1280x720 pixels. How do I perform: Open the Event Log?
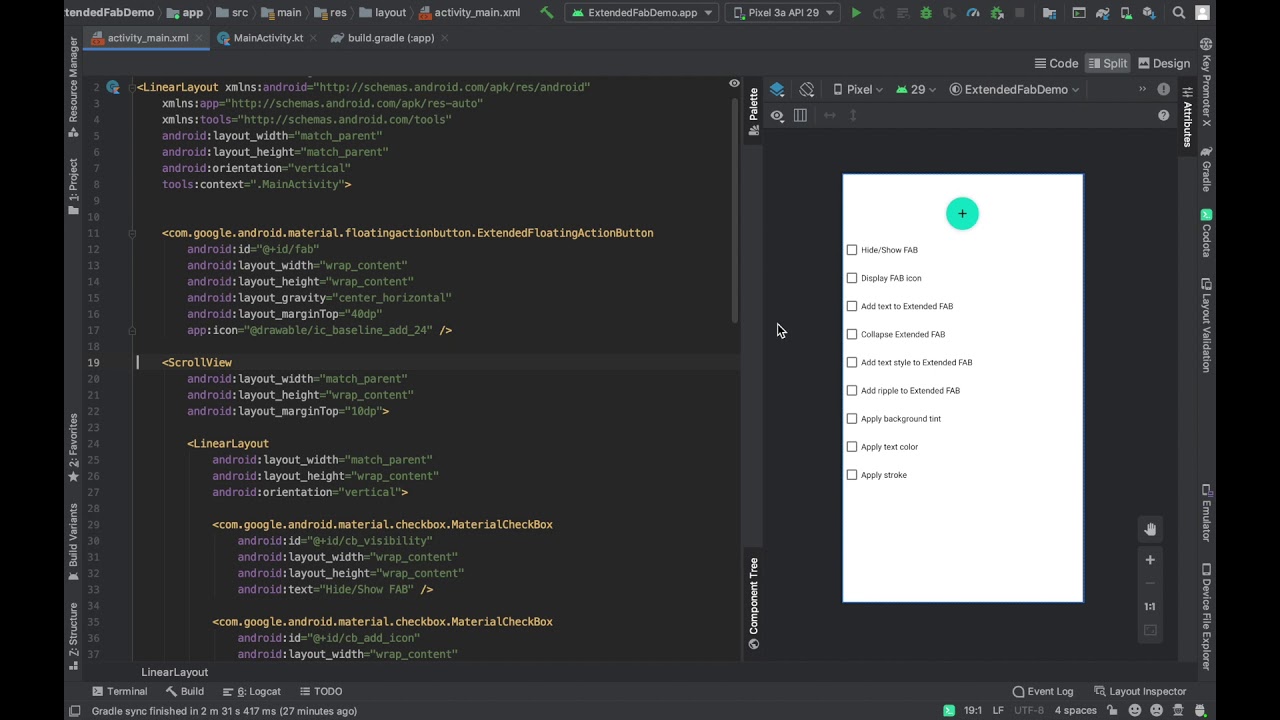(1043, 691)
